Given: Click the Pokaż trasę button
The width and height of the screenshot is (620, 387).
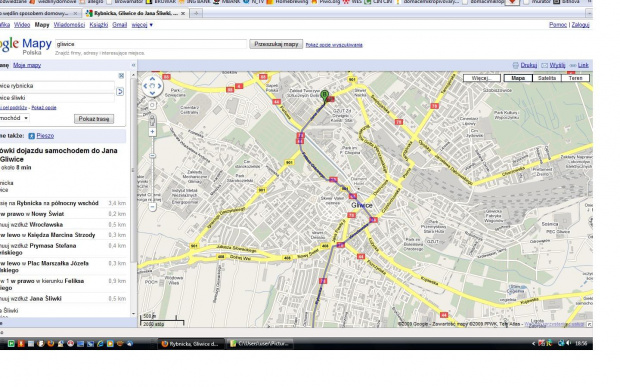Looking at the screenshot, I should click(x=94, y=119).
